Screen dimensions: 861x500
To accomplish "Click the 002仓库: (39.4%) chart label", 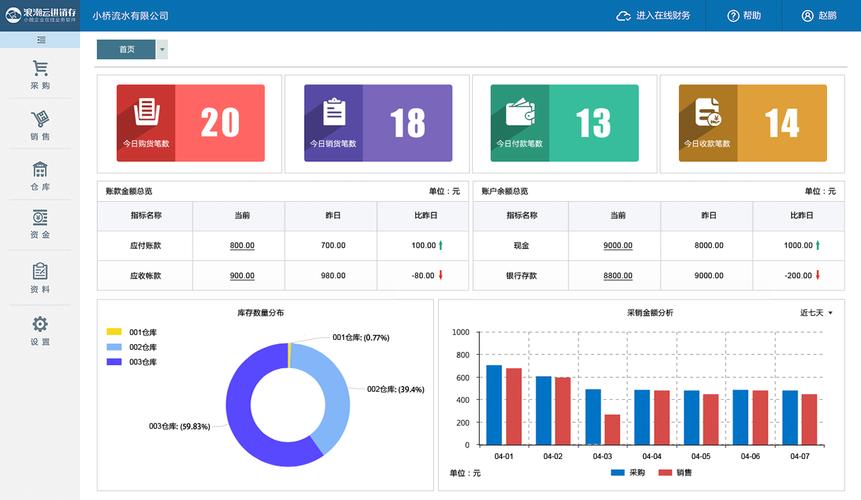I will tap(395, 389).
